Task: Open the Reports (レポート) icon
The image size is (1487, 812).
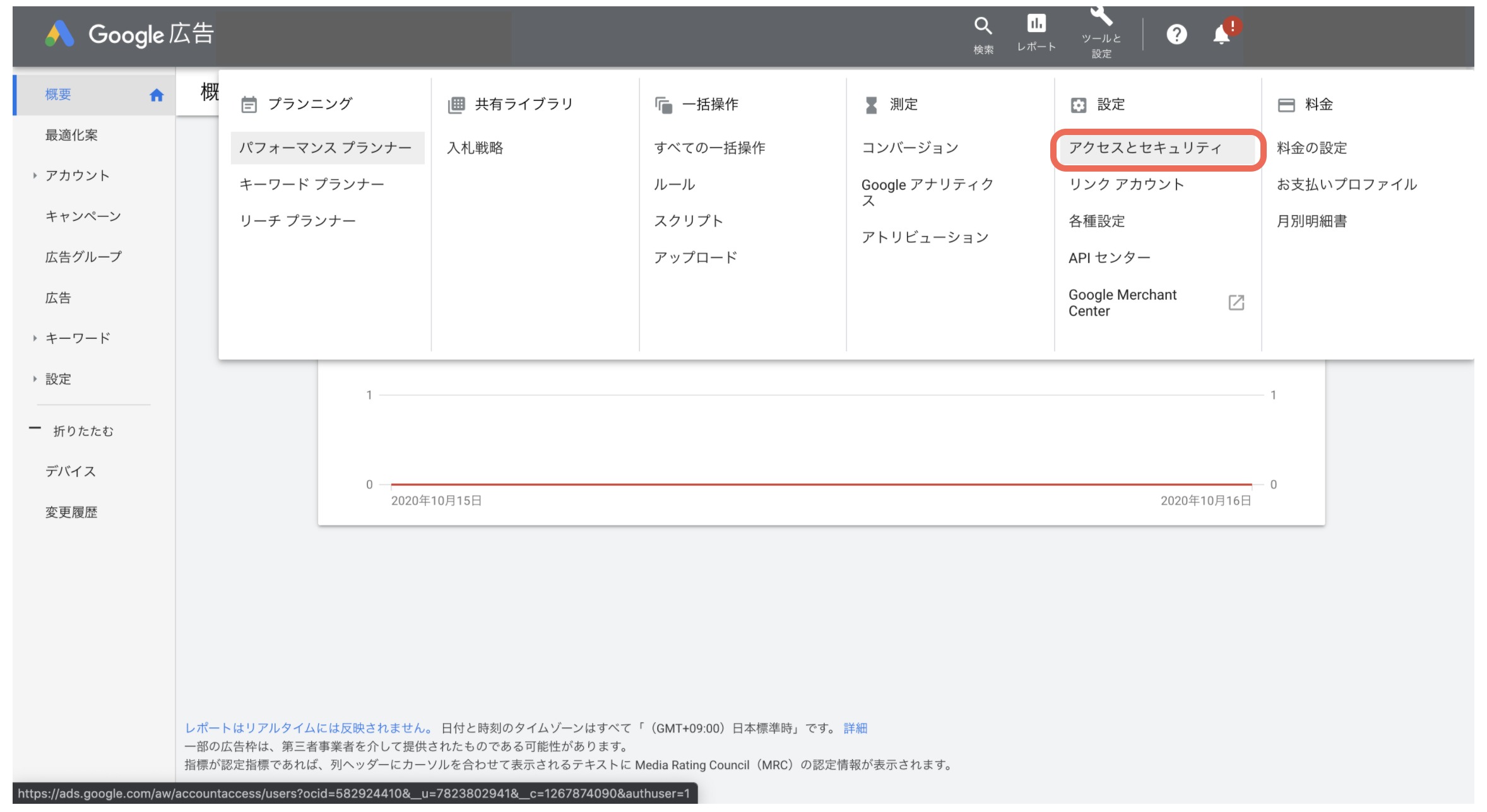Action: click(1036, 24)
